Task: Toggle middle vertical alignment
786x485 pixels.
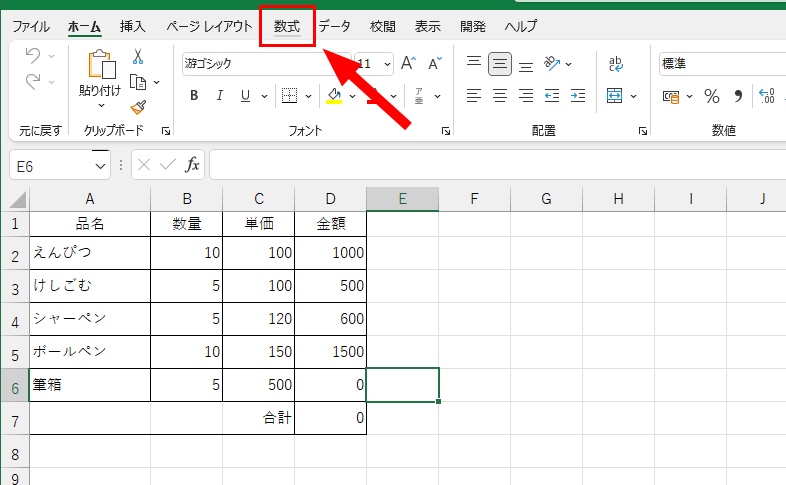Action: tap(500, 64)
